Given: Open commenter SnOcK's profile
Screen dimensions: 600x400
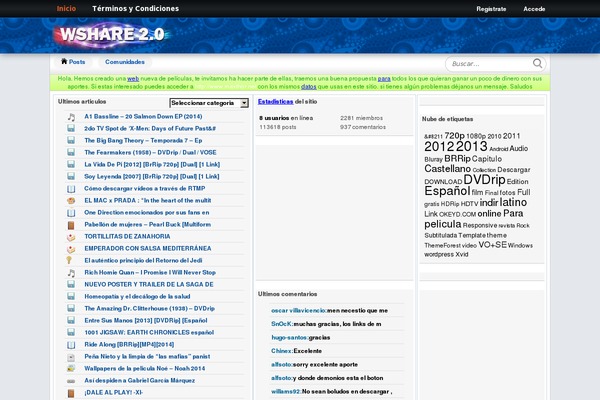Looking at the screenshot, I should pos(282,324).
